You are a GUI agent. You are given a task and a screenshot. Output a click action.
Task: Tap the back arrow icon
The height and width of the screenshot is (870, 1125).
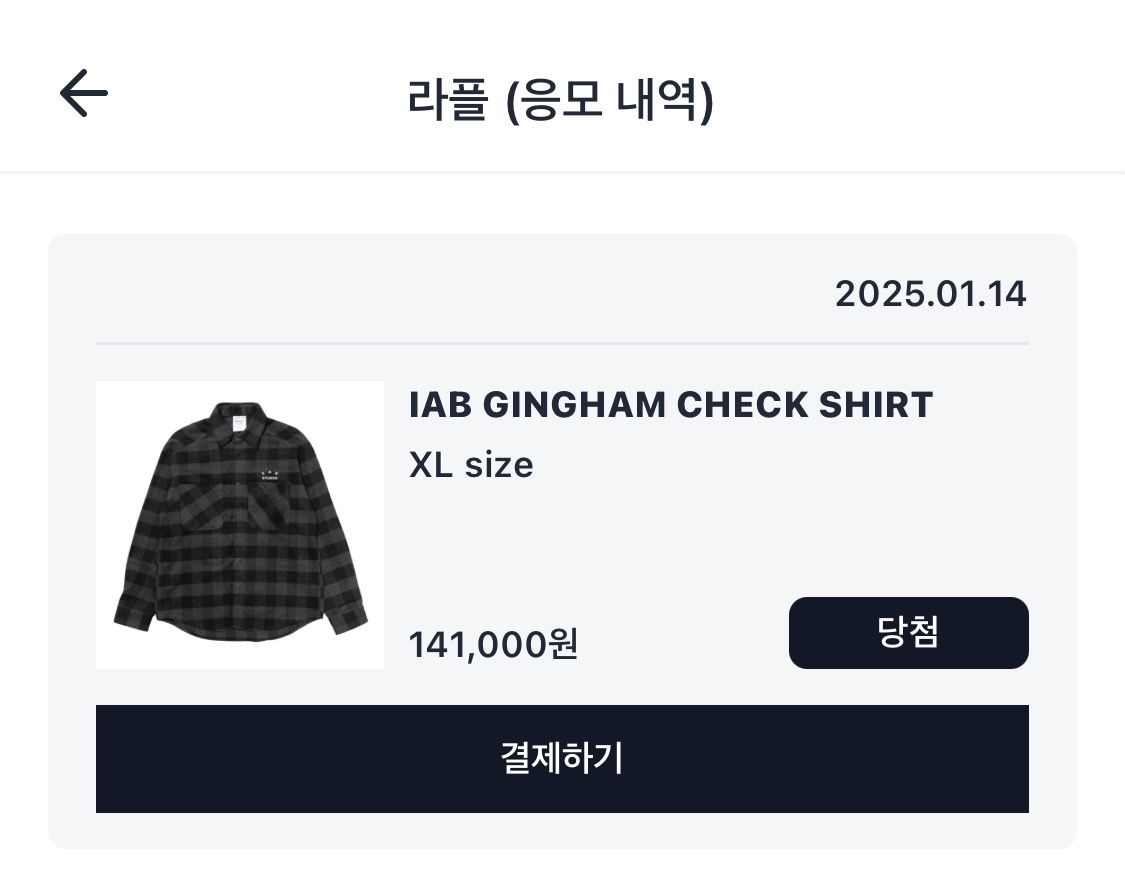pos(84,94)
